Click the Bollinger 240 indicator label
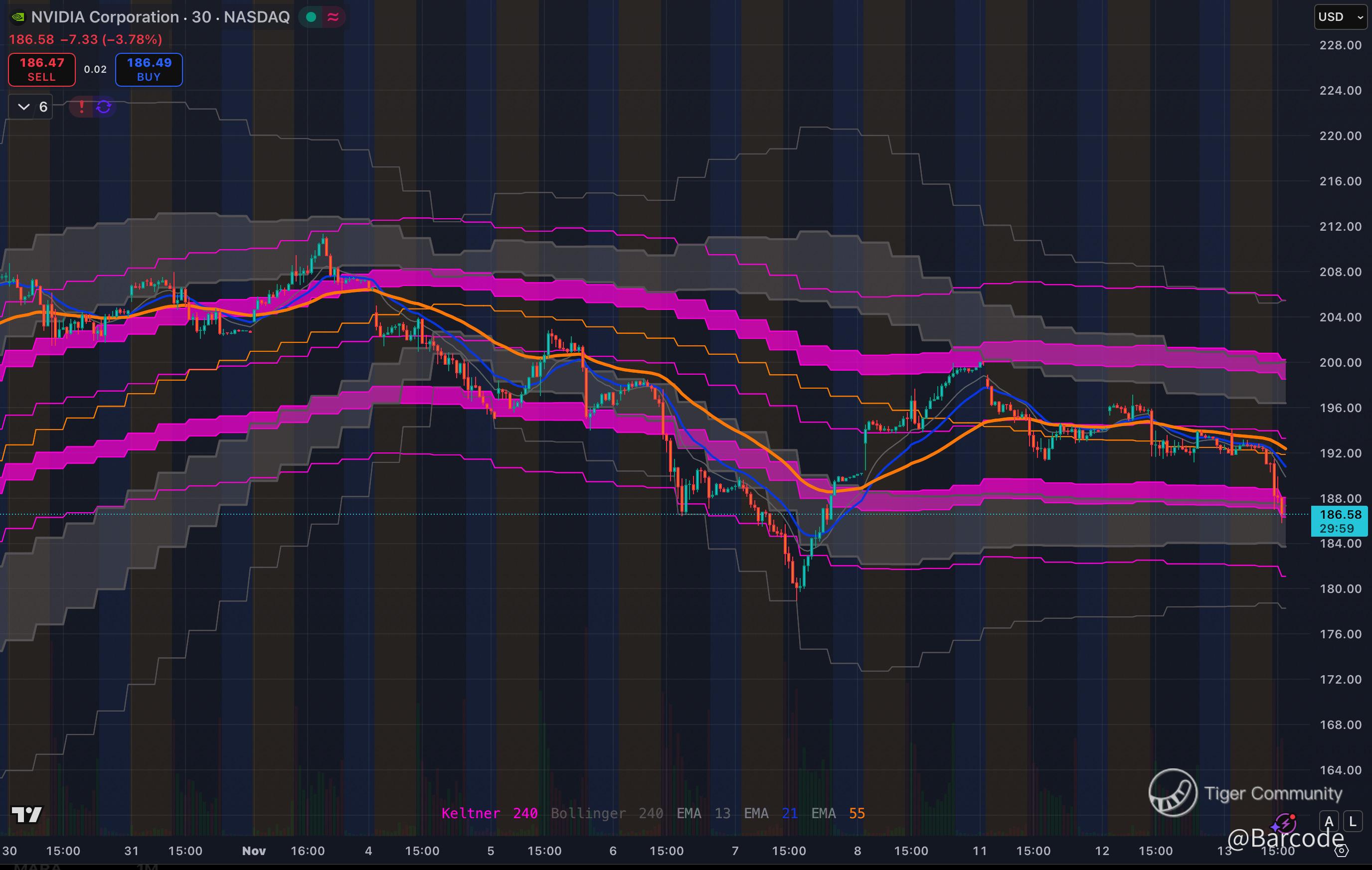 point(606,813)
